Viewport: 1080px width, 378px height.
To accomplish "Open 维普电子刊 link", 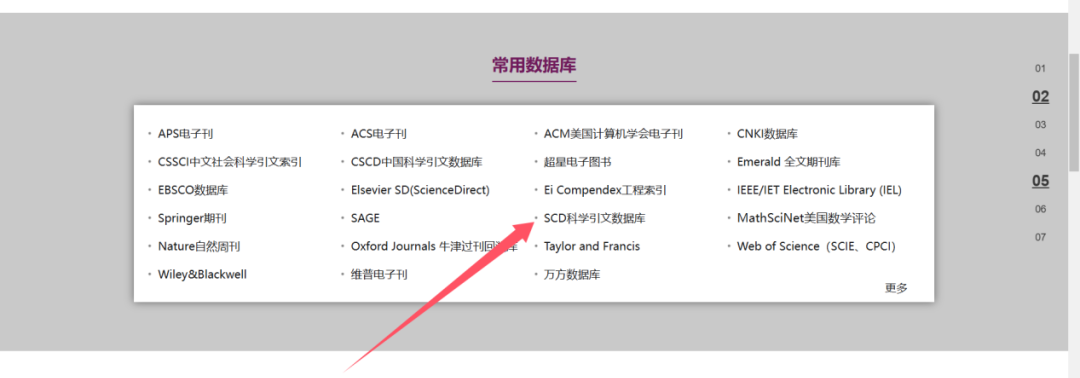I will click(379, 275).
